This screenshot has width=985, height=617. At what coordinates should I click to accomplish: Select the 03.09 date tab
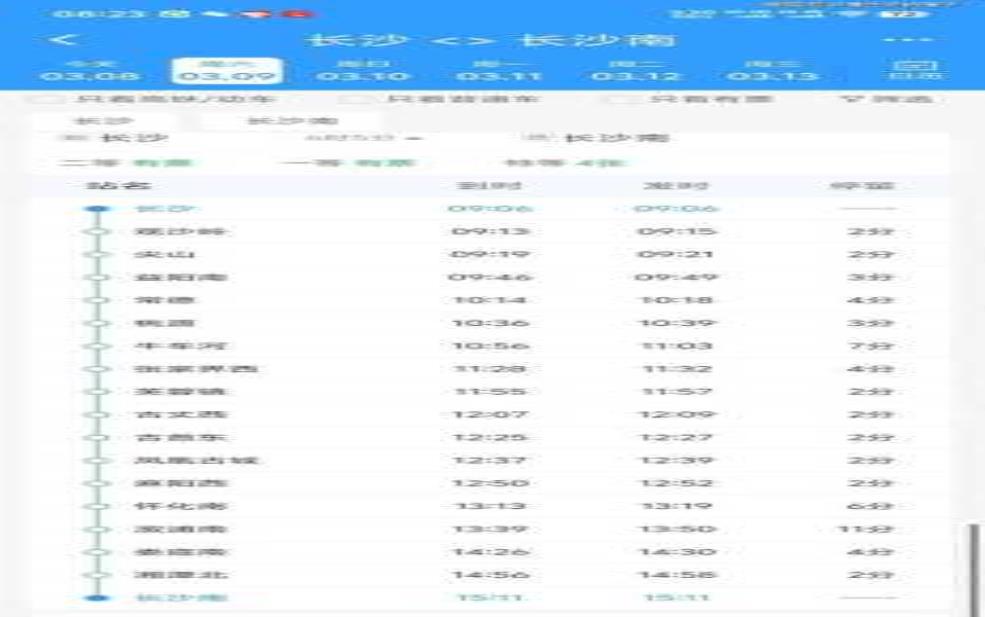point(227,71)
